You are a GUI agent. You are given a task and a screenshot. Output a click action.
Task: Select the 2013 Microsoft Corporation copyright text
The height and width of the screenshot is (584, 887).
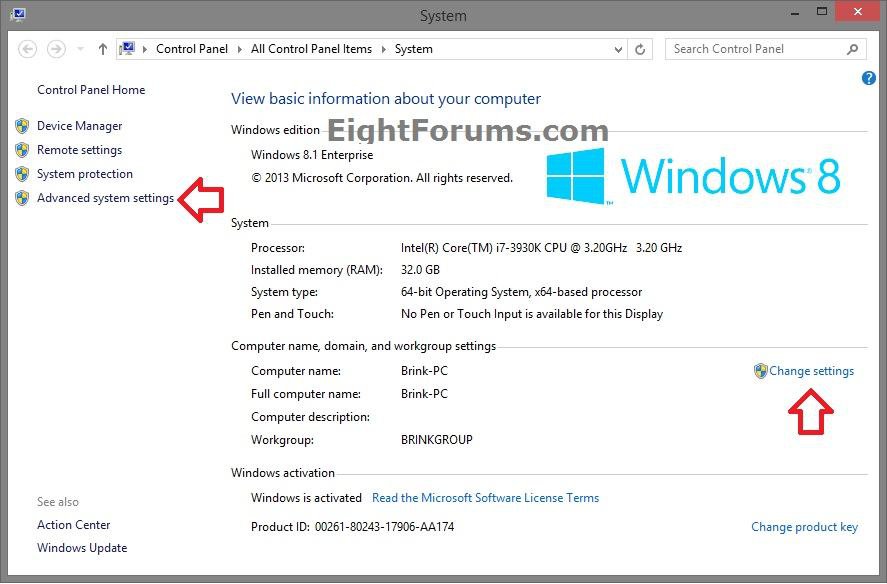(x=382, y=178)
